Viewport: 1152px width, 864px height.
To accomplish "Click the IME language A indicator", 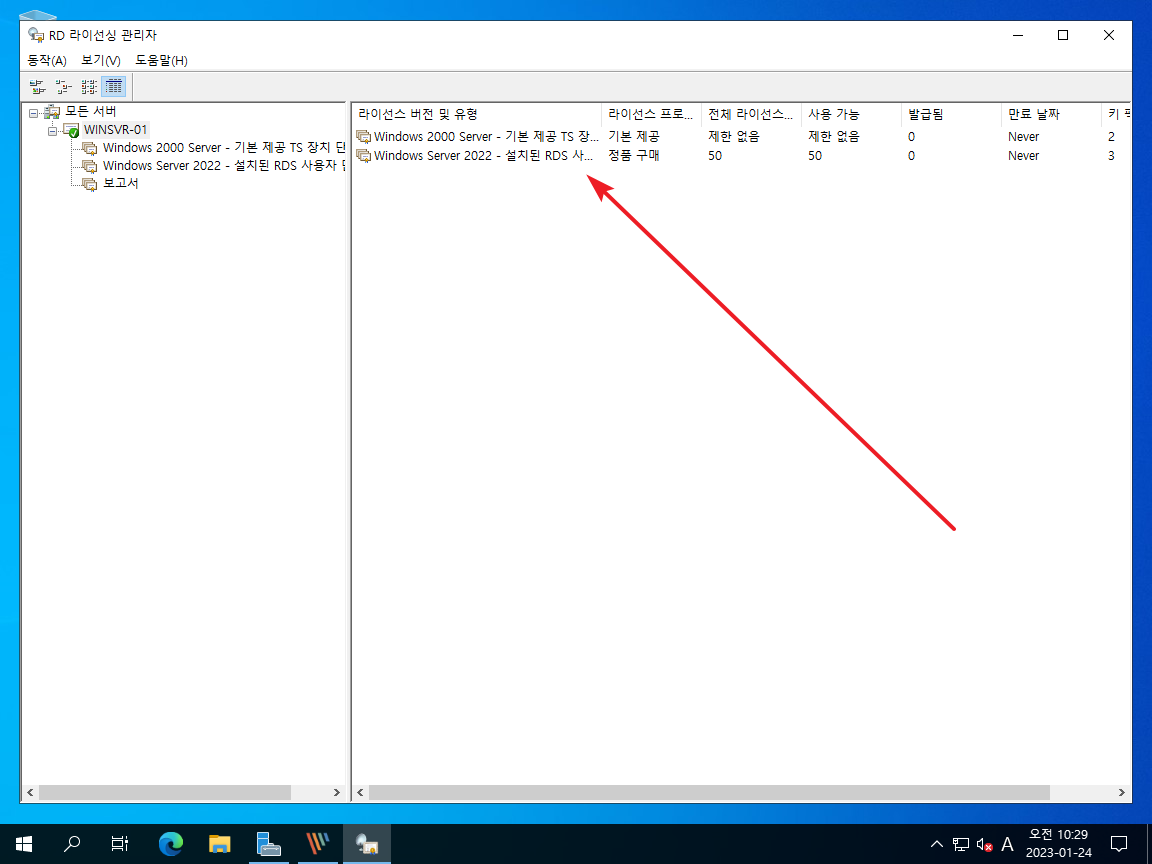I will point(1008,844).
